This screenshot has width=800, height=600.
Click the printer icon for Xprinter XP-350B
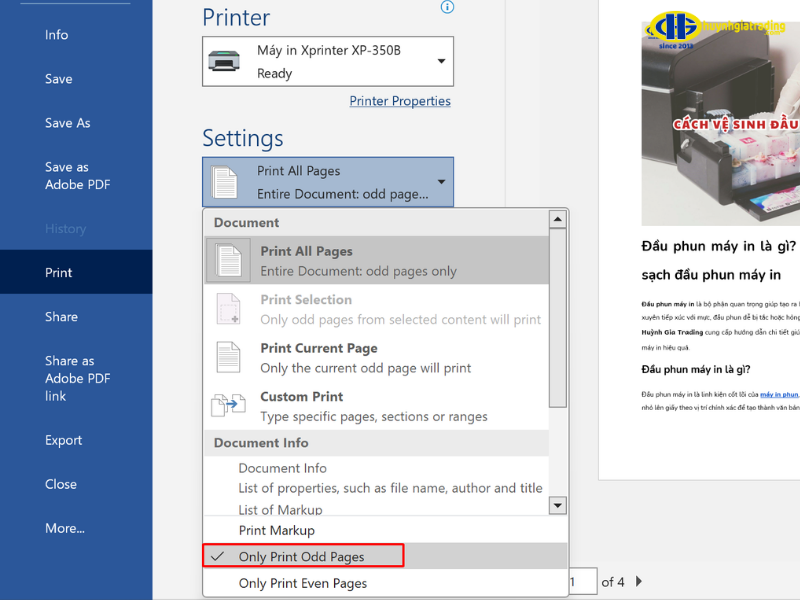[225, 60]
